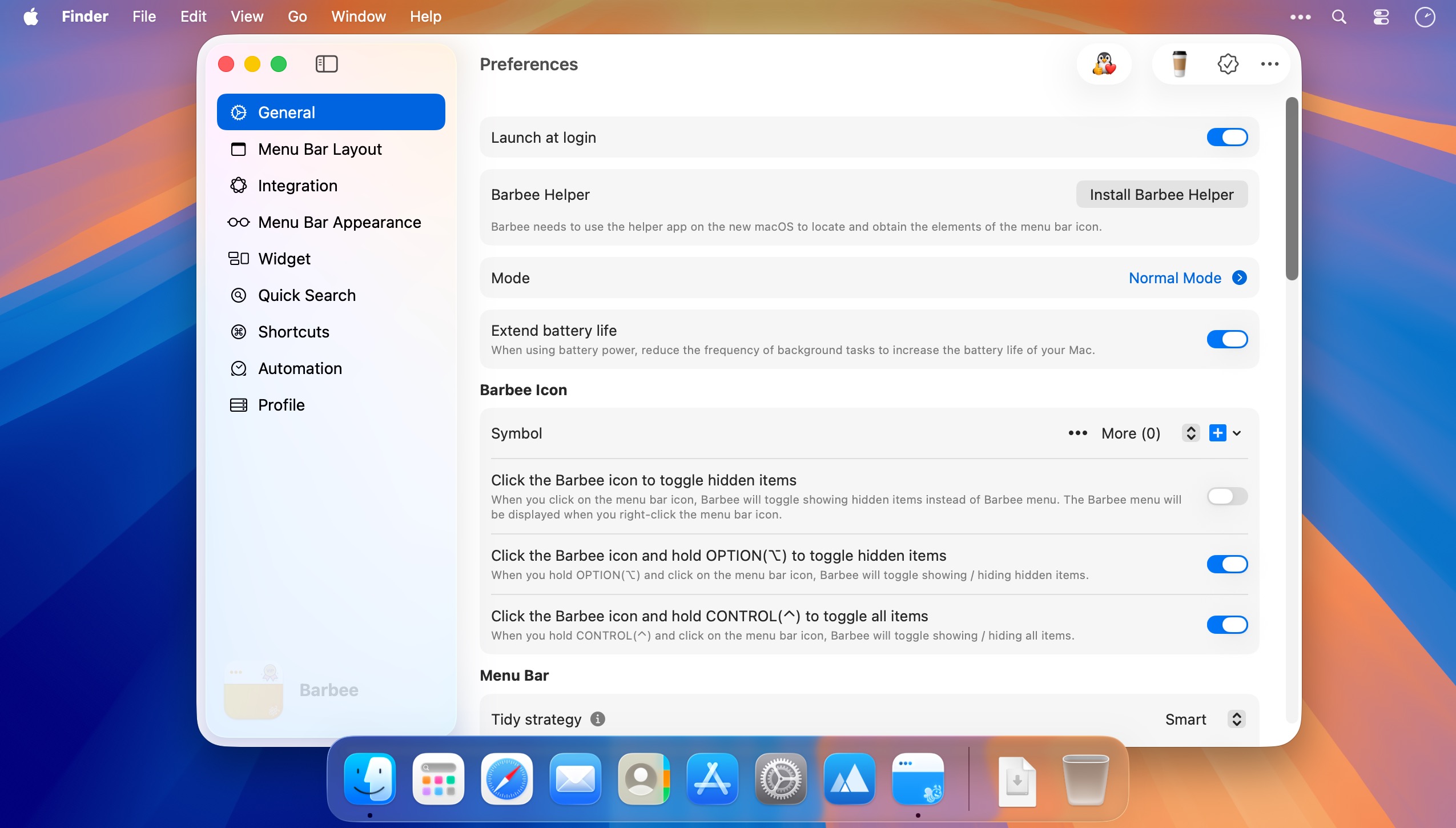Open the Apple menu

31,17
